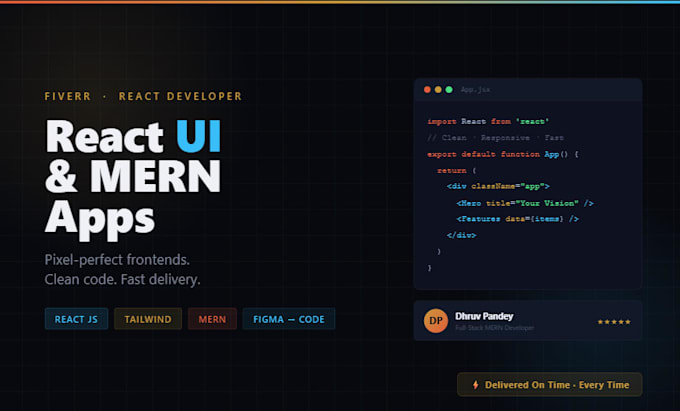Click the TAILWIND tag badge
Screen dimensions: 680x411
pyautogui.click(x=148, y=319)
